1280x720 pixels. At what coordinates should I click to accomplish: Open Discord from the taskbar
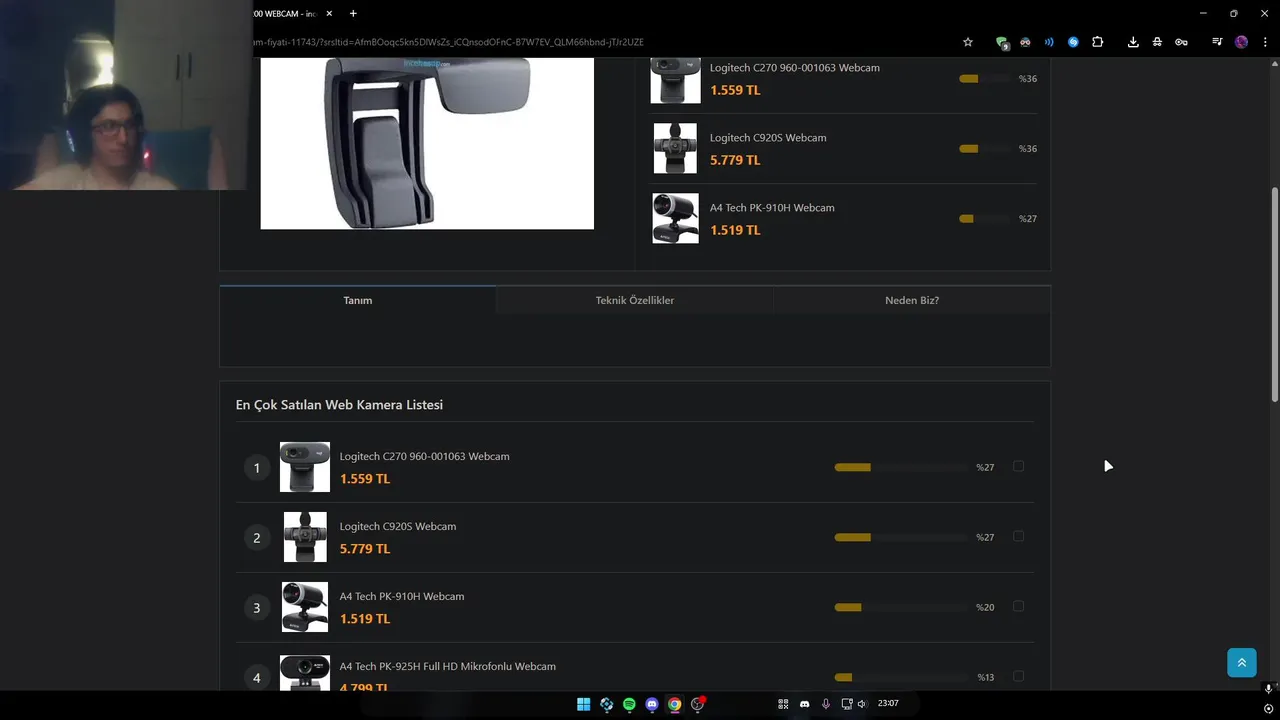(x=652, y=704)
